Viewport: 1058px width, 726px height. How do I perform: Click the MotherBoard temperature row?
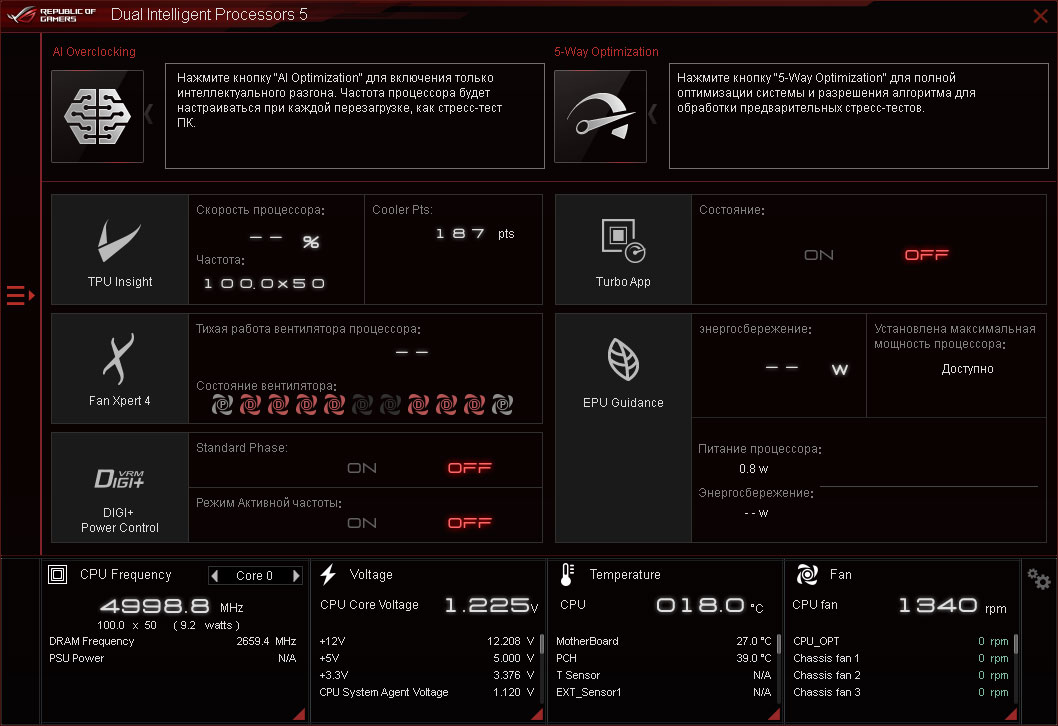point(663,641)
